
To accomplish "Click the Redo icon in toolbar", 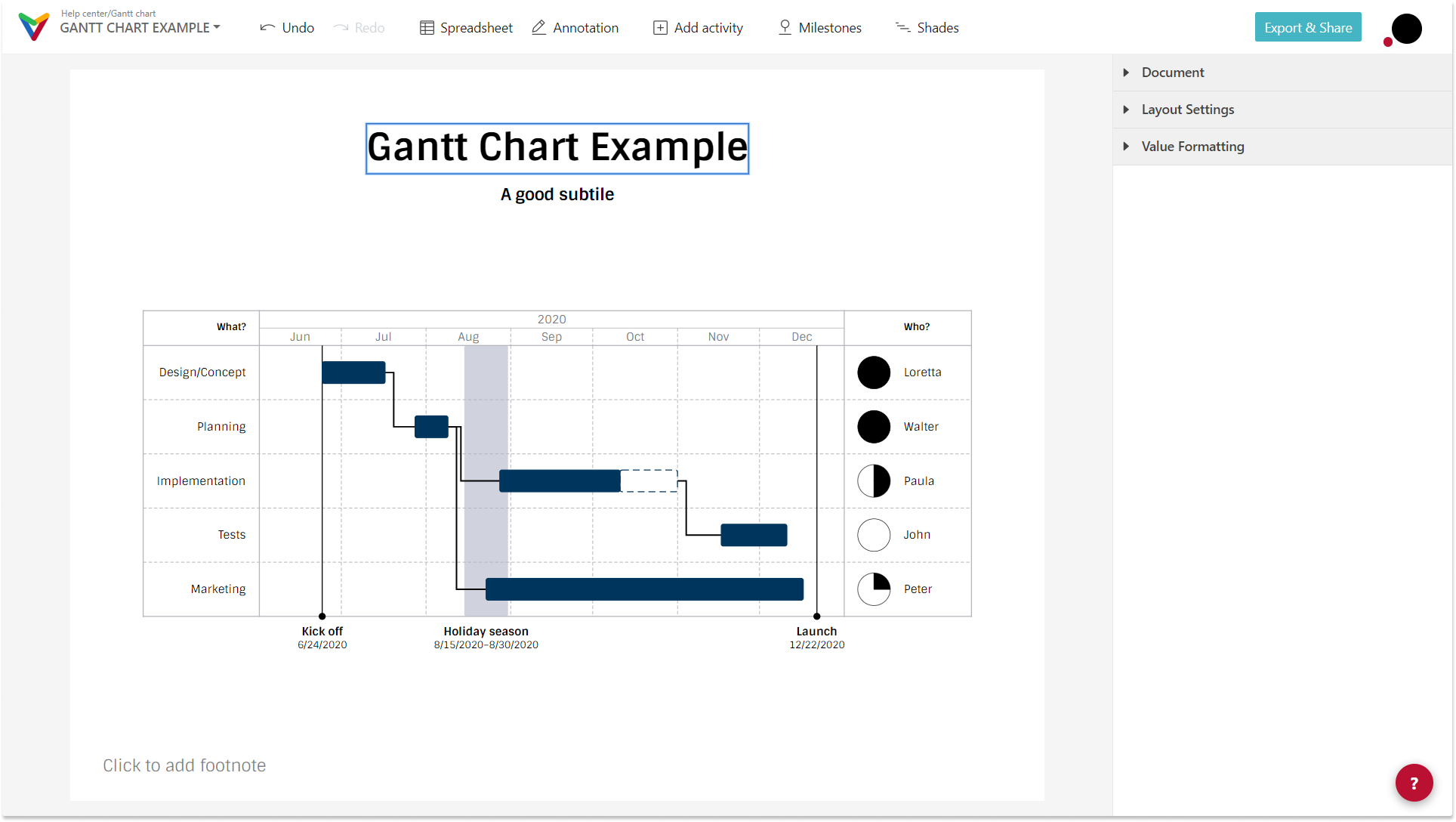I will click(x=343, y=27).
